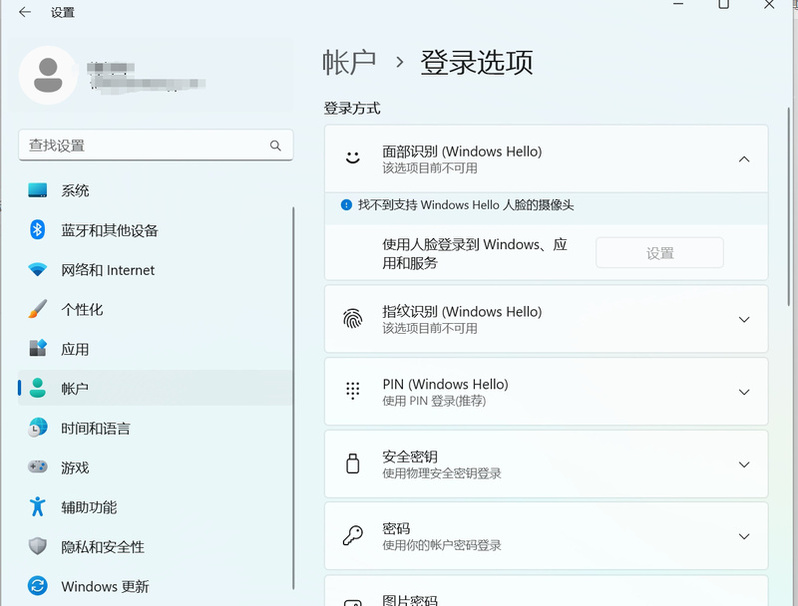Click the 使用你的帐户密码登录 description
Image resolution: width=798 pixels, height=606 pixels.
[x=442, y=545]
